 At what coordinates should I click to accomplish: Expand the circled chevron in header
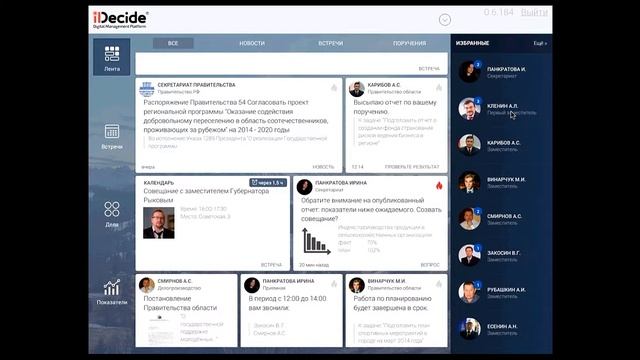(444, 20)
